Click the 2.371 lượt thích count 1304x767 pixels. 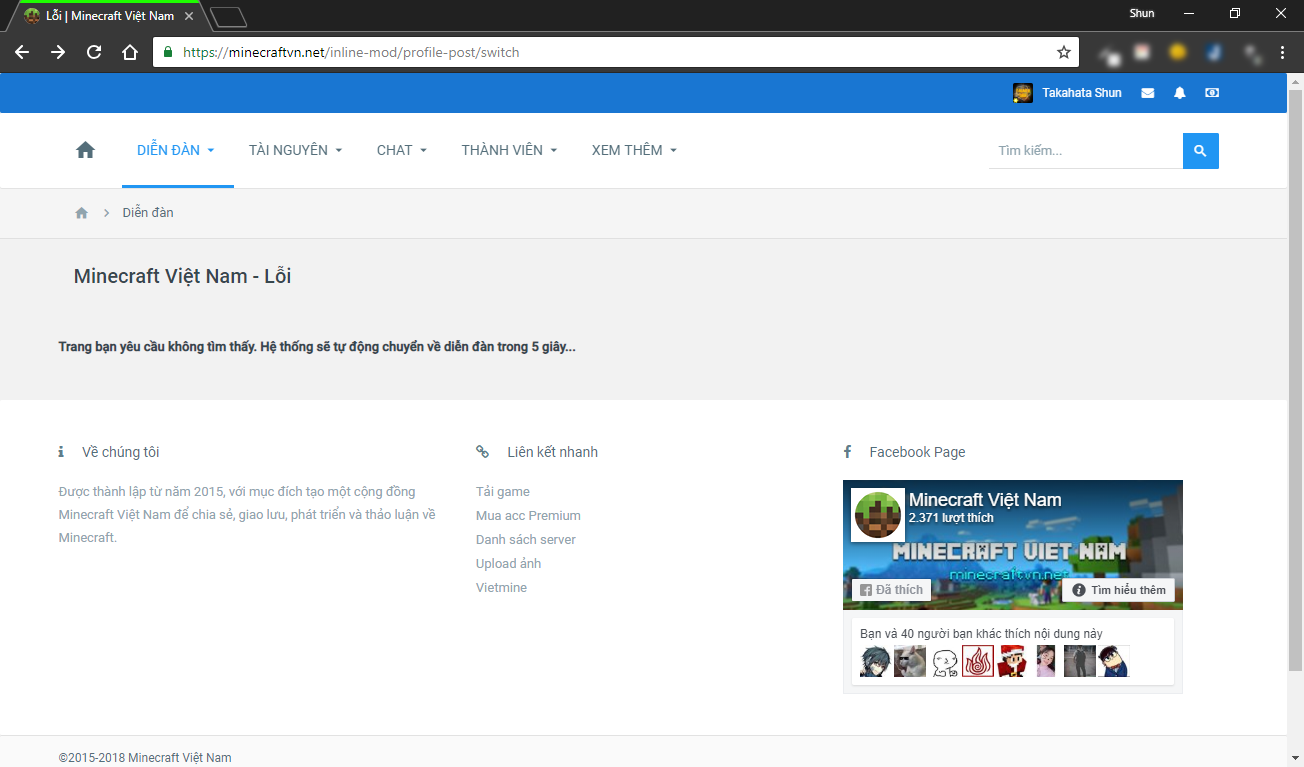pyautogui.click(x=951, y=518)
